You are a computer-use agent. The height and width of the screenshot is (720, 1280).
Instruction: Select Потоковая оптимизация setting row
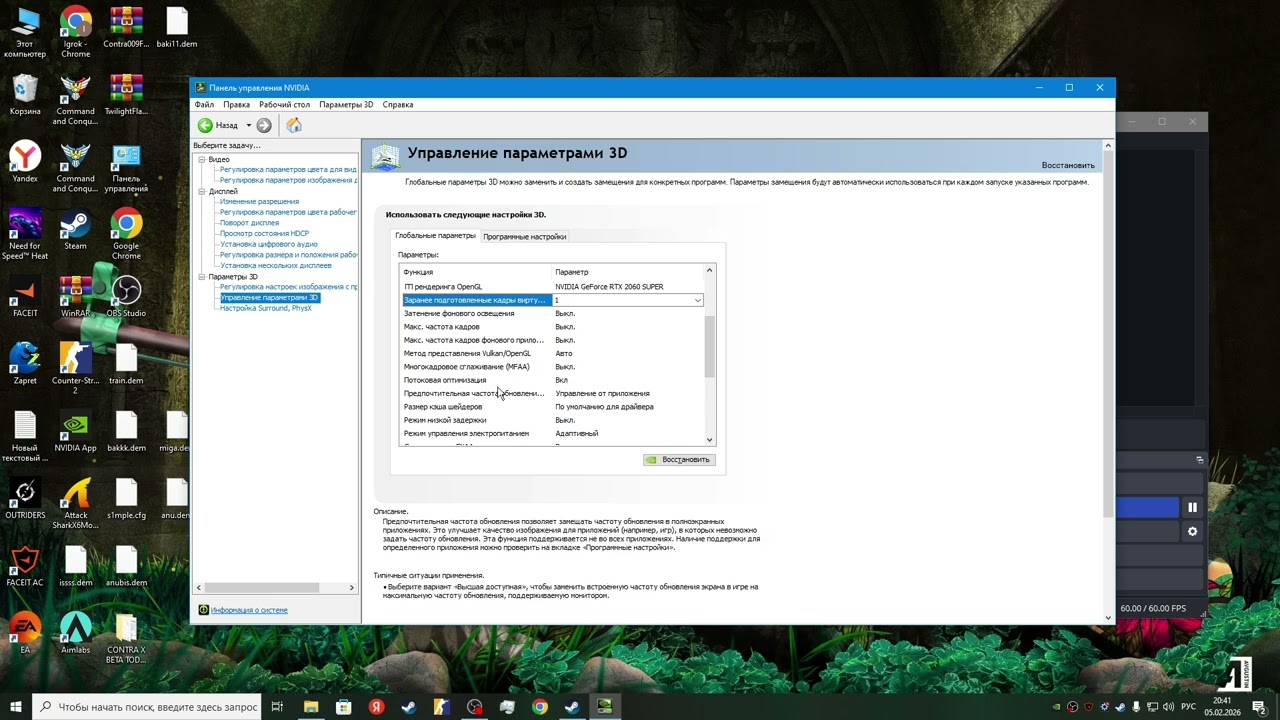click(x=552, y=380)
